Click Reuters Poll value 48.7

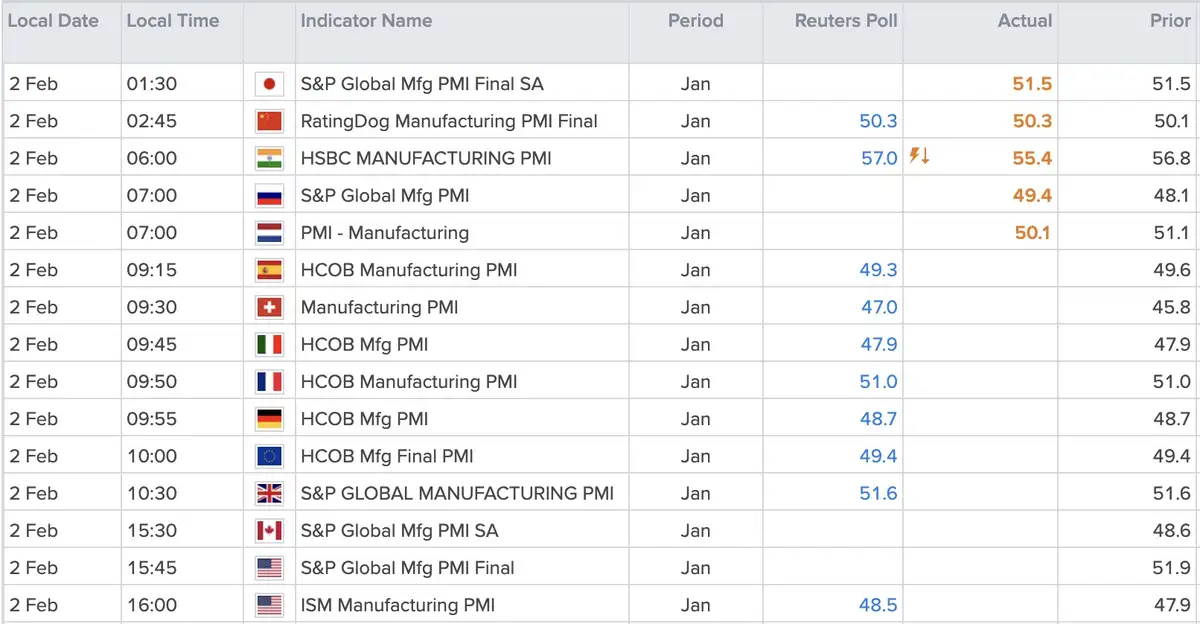(878, 419)
